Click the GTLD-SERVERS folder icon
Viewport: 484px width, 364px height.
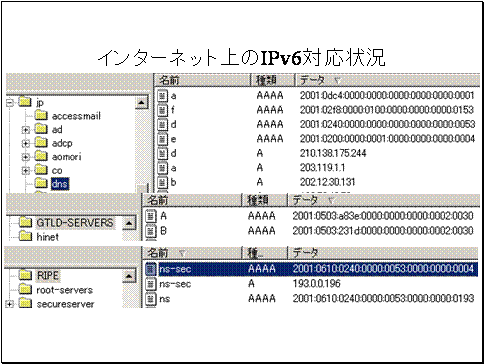click(x=25, y=222)
